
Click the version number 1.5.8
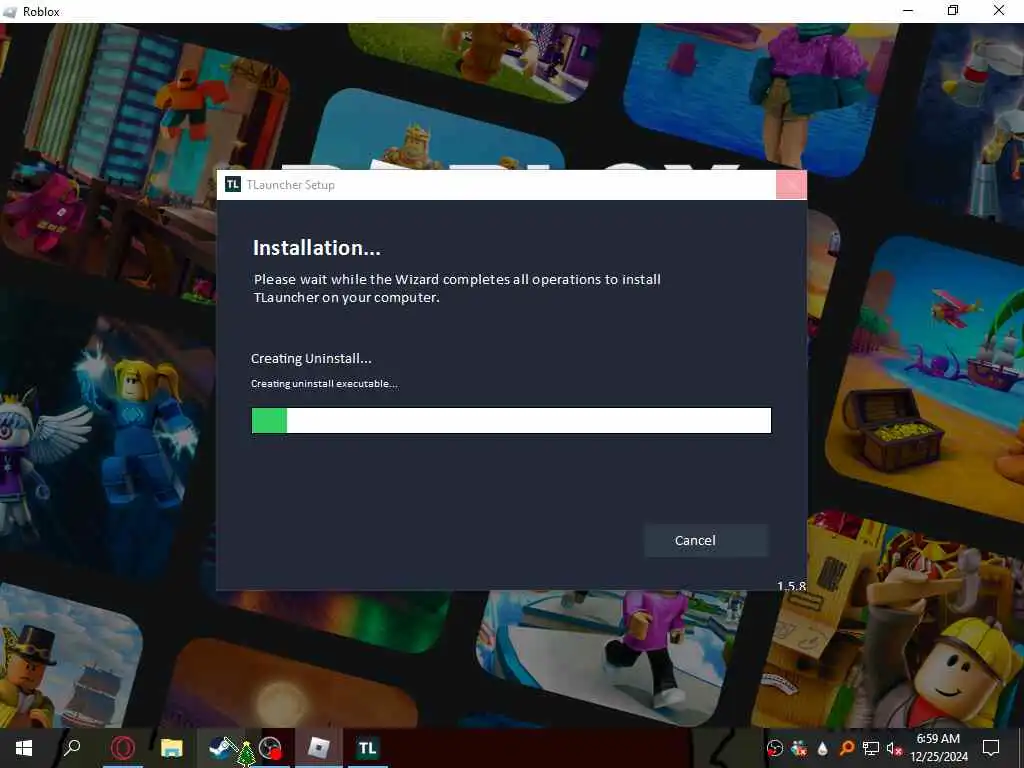[792, 586]
